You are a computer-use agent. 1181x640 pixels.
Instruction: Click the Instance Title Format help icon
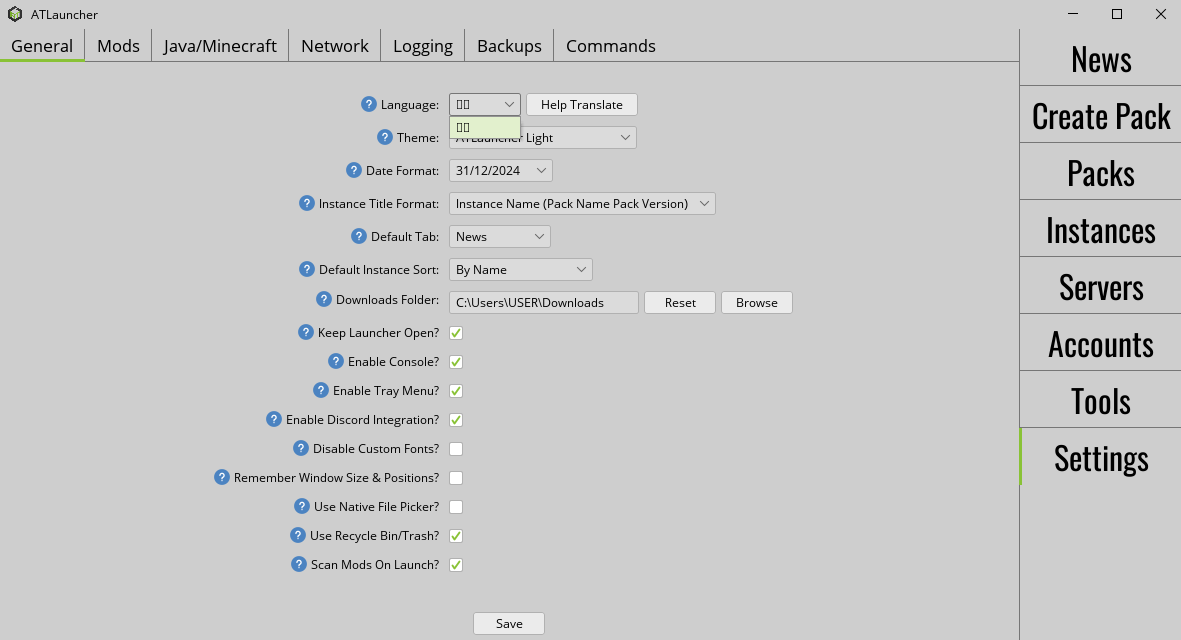pos(307,203)
